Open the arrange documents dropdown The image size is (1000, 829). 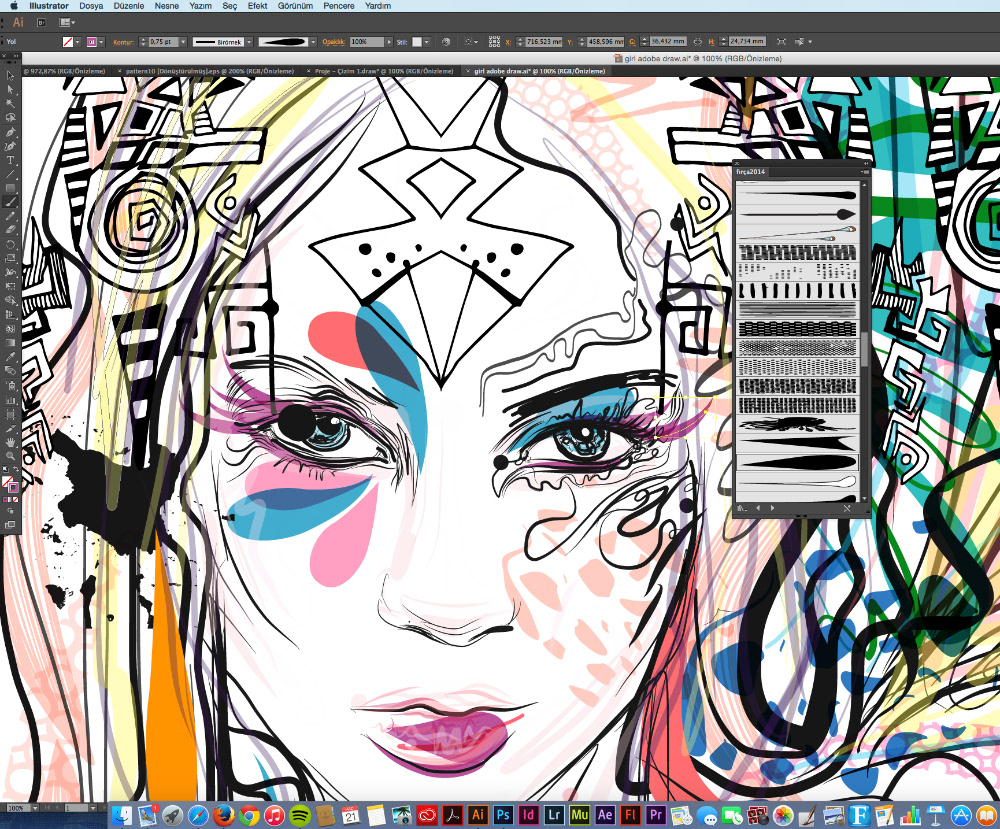(66, 22)
